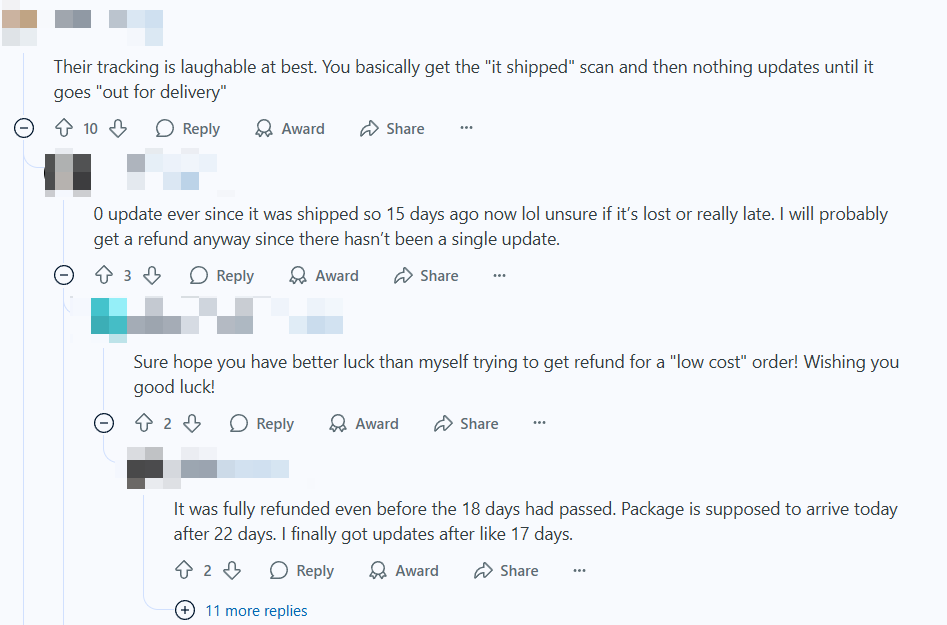Collapse the top comment thread
This screenshot has width=947, height=625.
click(24, 128)
